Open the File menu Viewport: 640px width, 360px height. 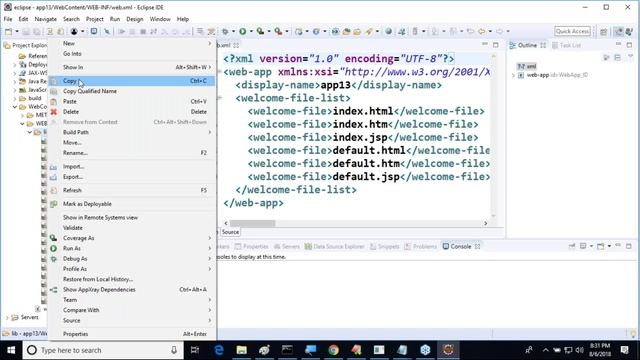[8, 19]
